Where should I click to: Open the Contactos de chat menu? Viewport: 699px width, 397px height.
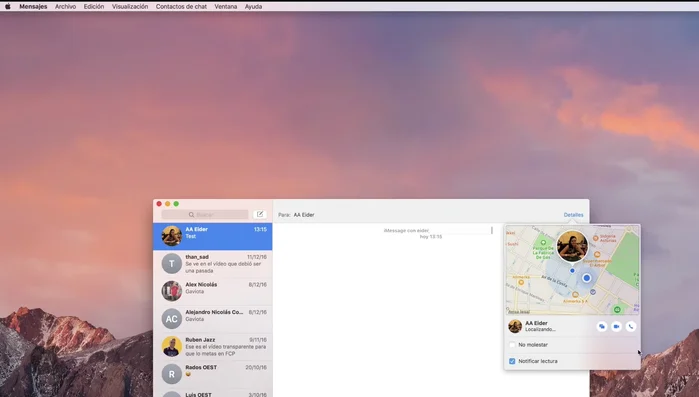[x=181, y=7]
